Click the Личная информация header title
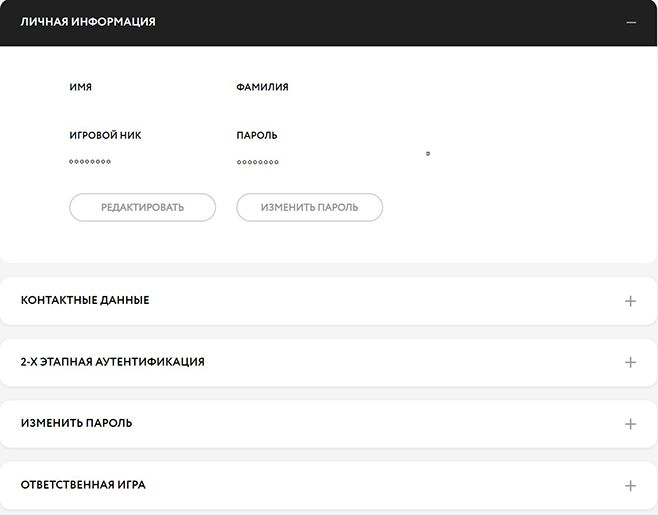Viewport: 658px width, 515px height. click(88, 21)
